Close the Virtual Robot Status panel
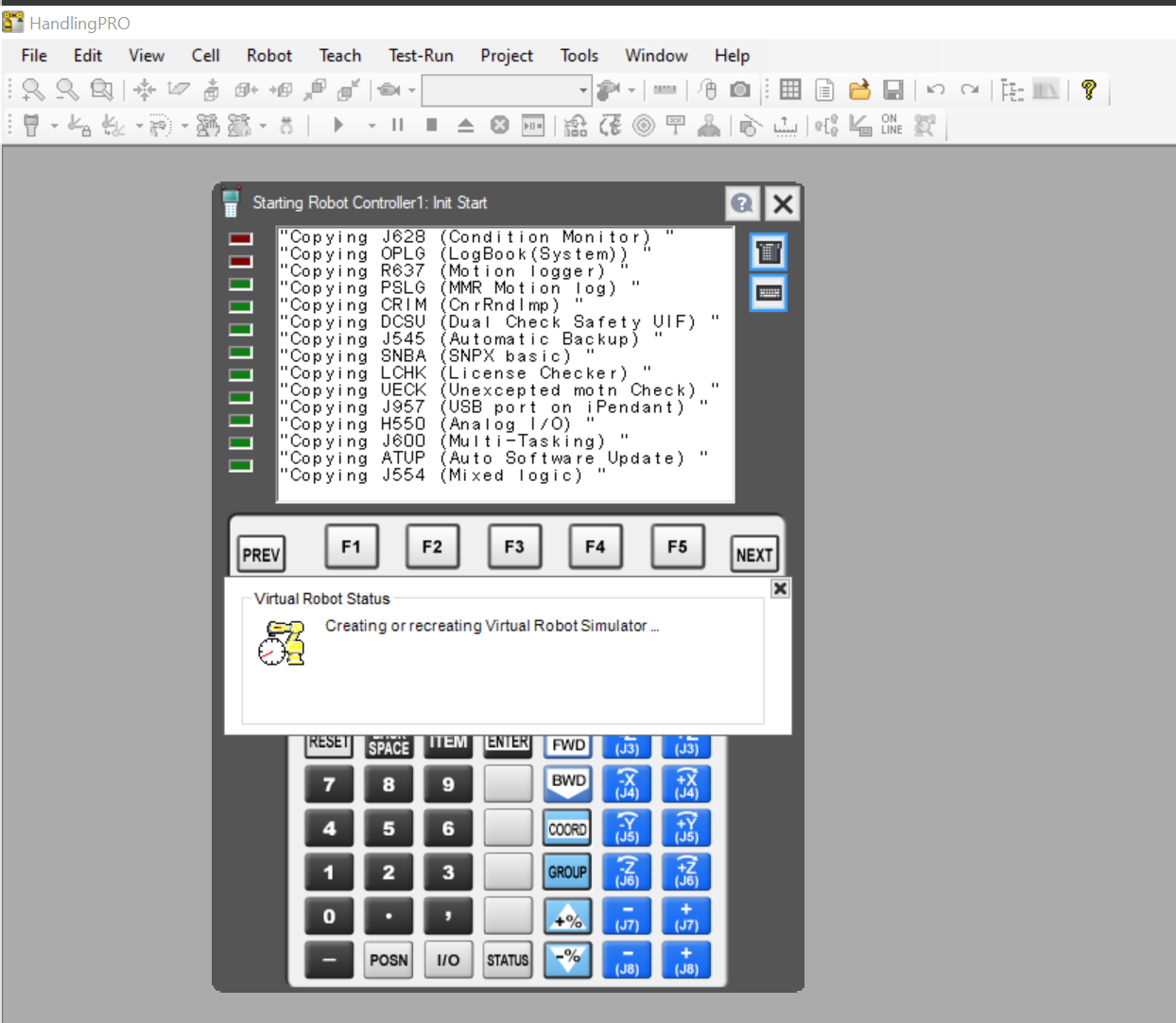The width and height of the screenshot is (1176, 1023). (780, 588)
